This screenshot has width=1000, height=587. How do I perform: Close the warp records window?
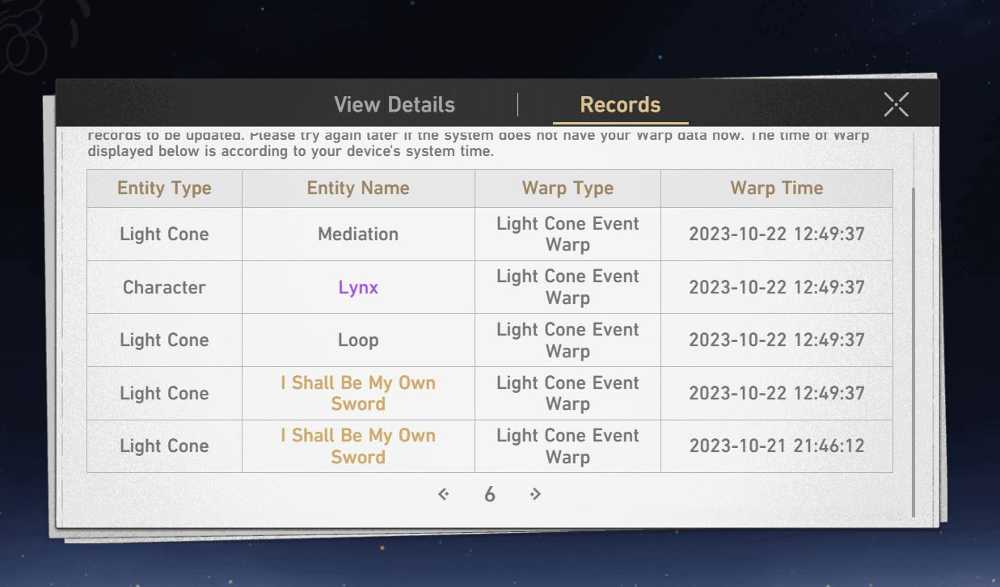[896, 105]
